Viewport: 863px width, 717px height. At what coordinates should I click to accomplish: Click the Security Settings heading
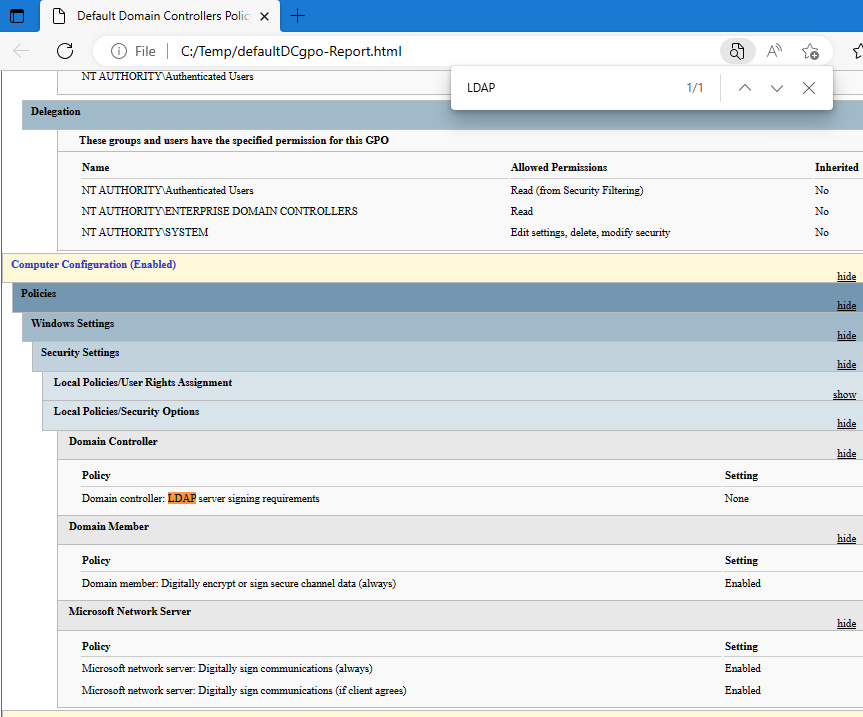coord(80,353)
